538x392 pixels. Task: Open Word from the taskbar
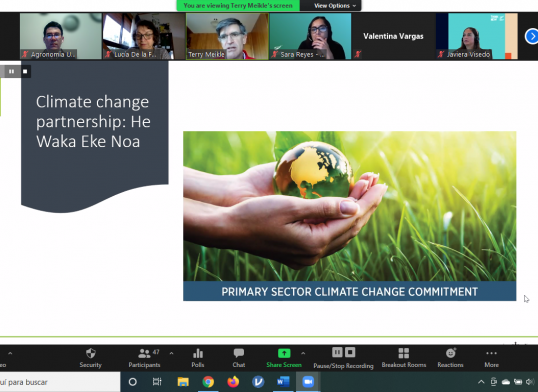point(283,382)
